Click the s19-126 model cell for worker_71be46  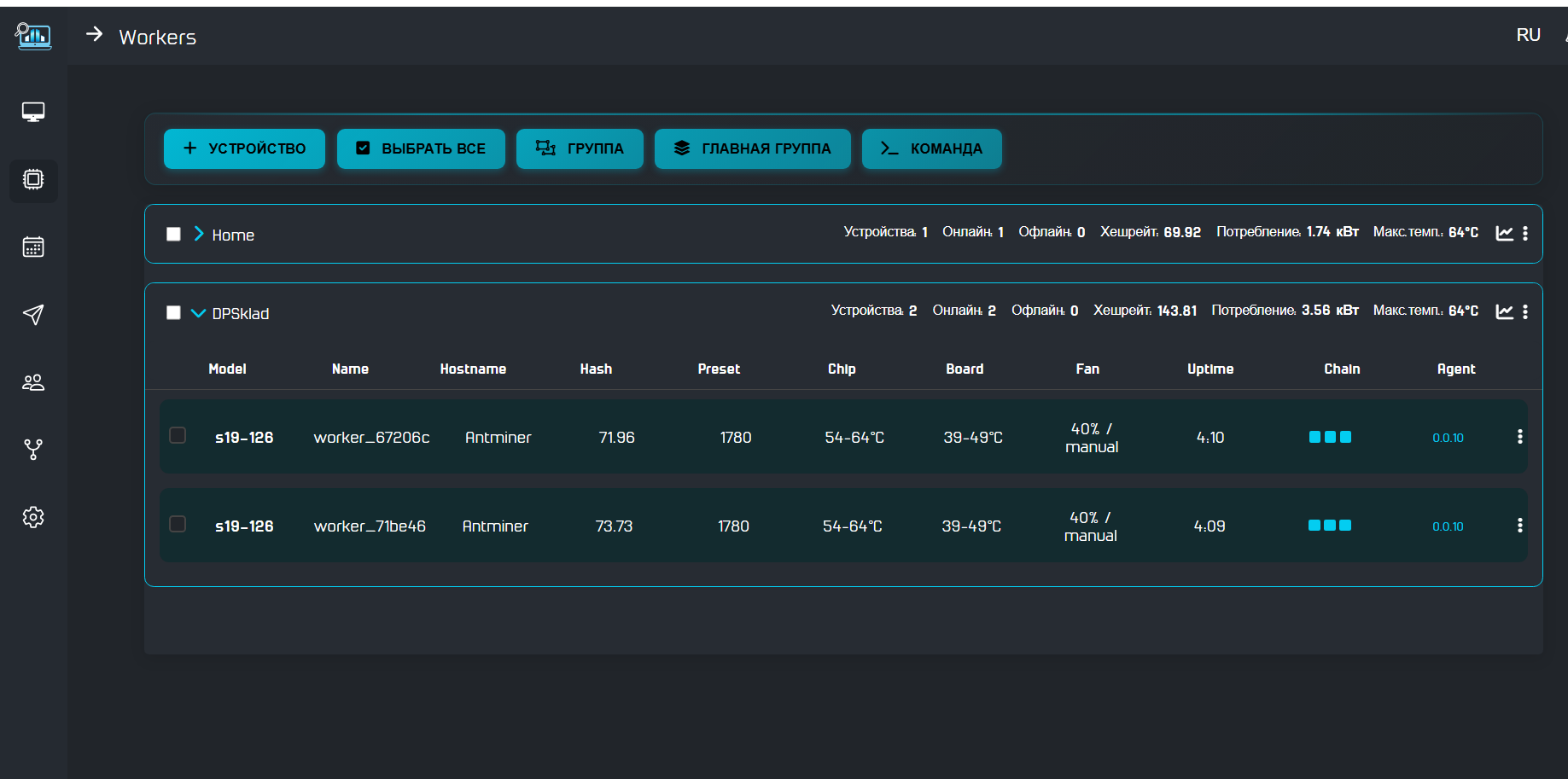(244, 526)
